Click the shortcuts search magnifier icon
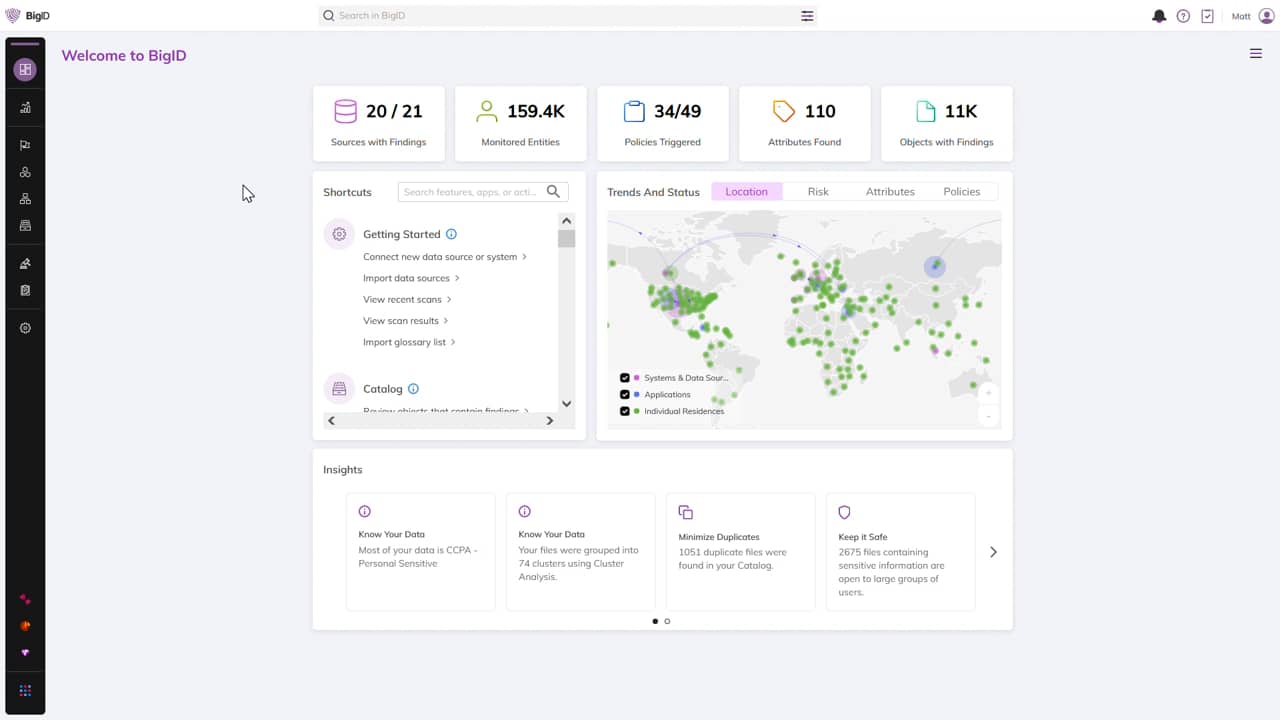Image resolution: width=1280 pixels, height=720 pixels. (553, 191)
